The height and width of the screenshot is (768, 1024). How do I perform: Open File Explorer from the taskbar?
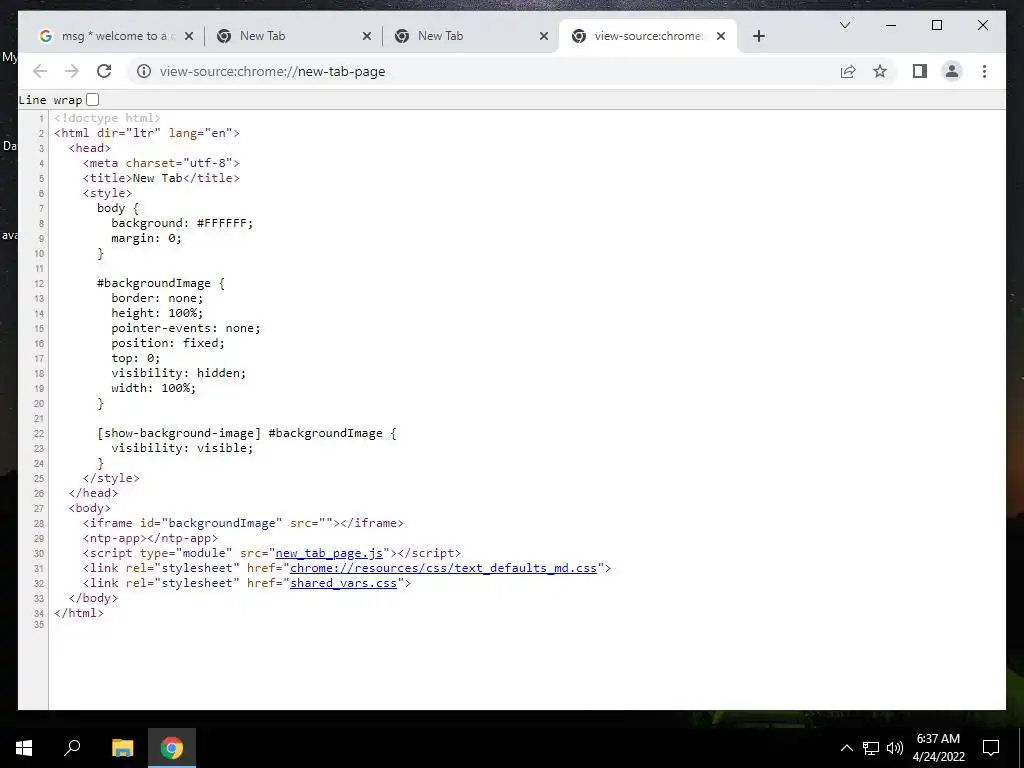coord(122,748)
